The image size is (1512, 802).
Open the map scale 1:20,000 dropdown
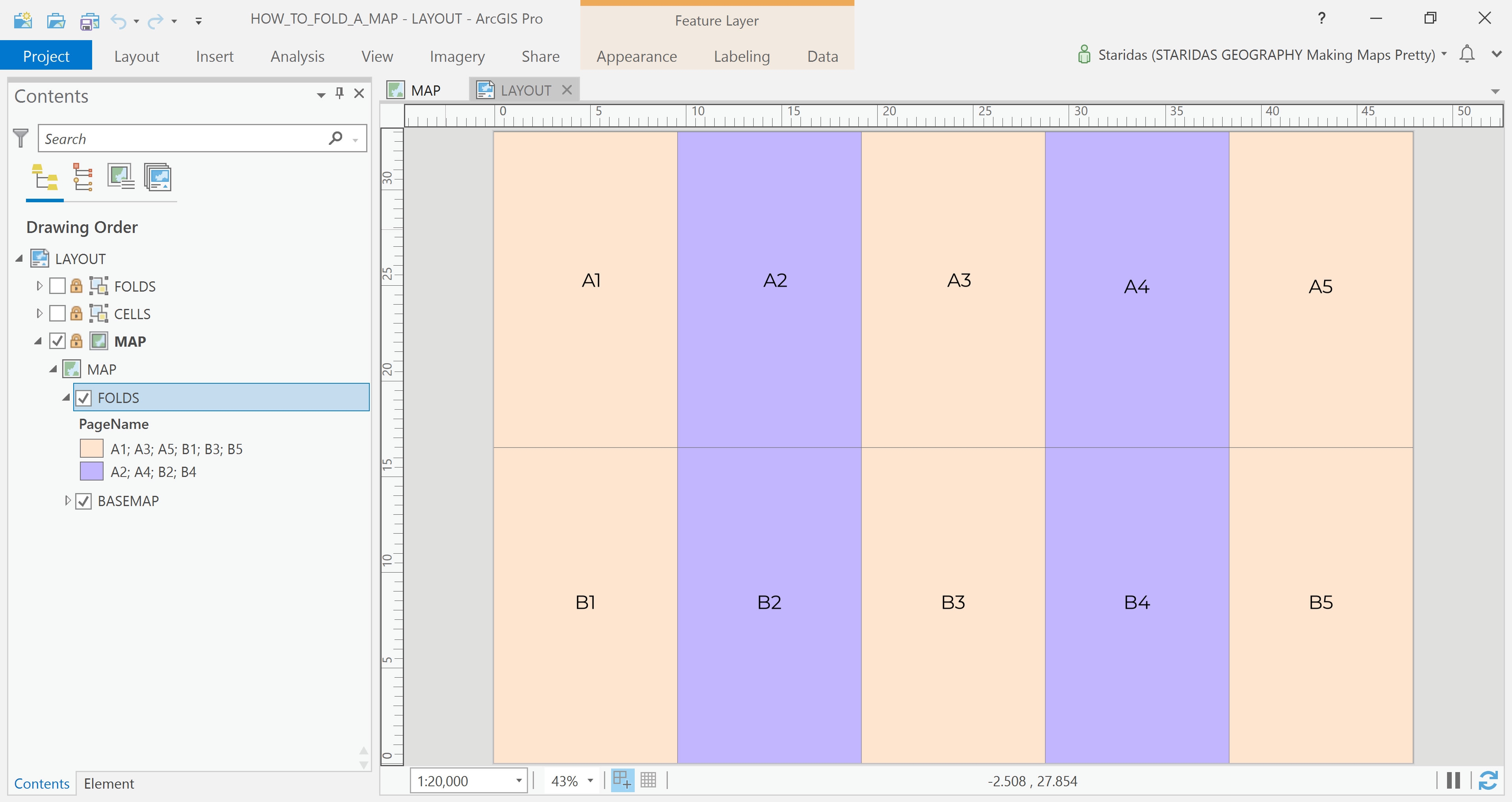[519, 781]
